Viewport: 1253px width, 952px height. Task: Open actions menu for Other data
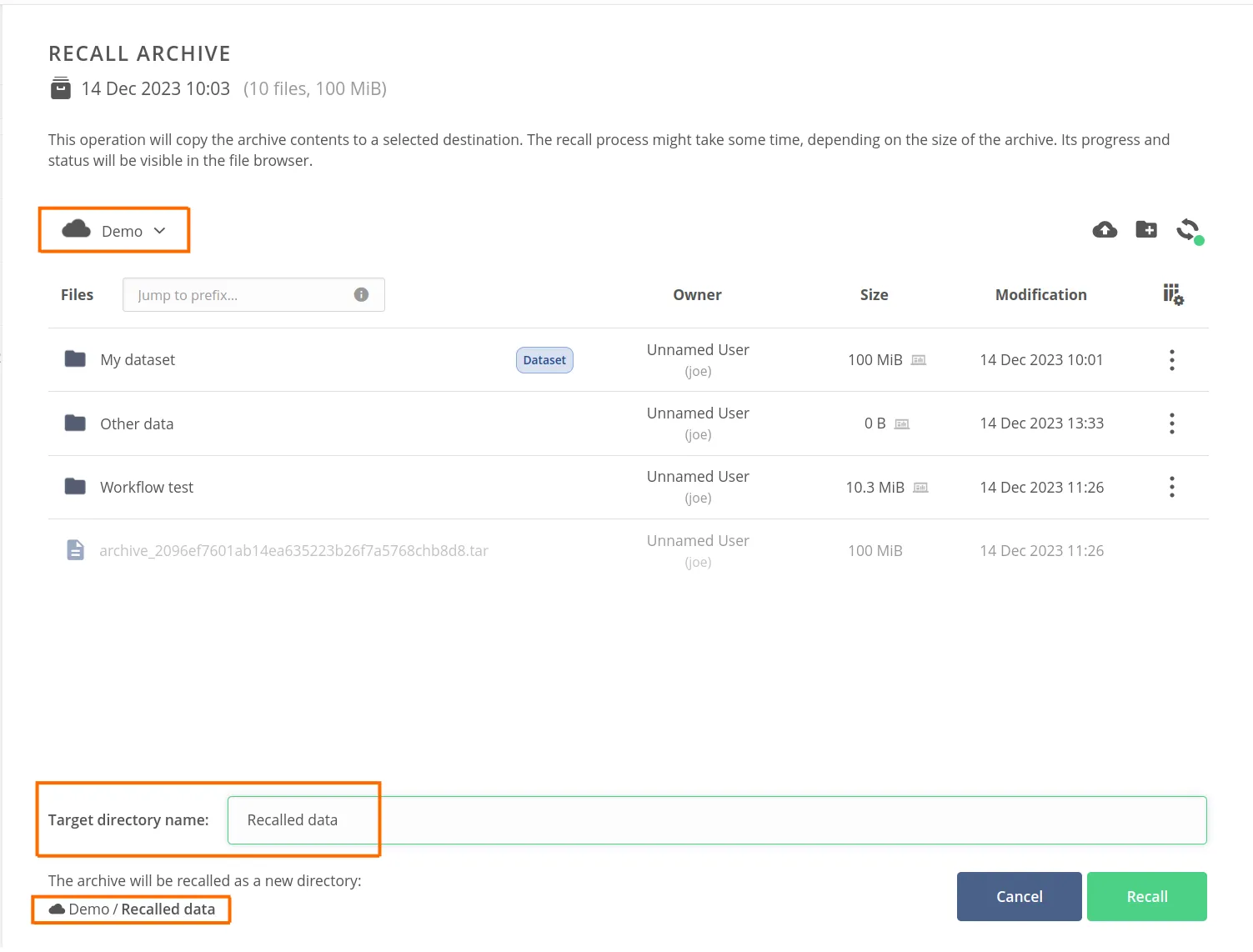[1171, 423]
